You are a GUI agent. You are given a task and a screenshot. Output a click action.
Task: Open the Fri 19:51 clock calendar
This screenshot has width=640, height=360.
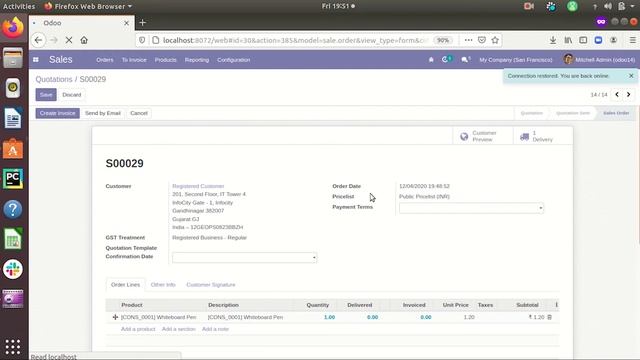(x=338, y=7)
